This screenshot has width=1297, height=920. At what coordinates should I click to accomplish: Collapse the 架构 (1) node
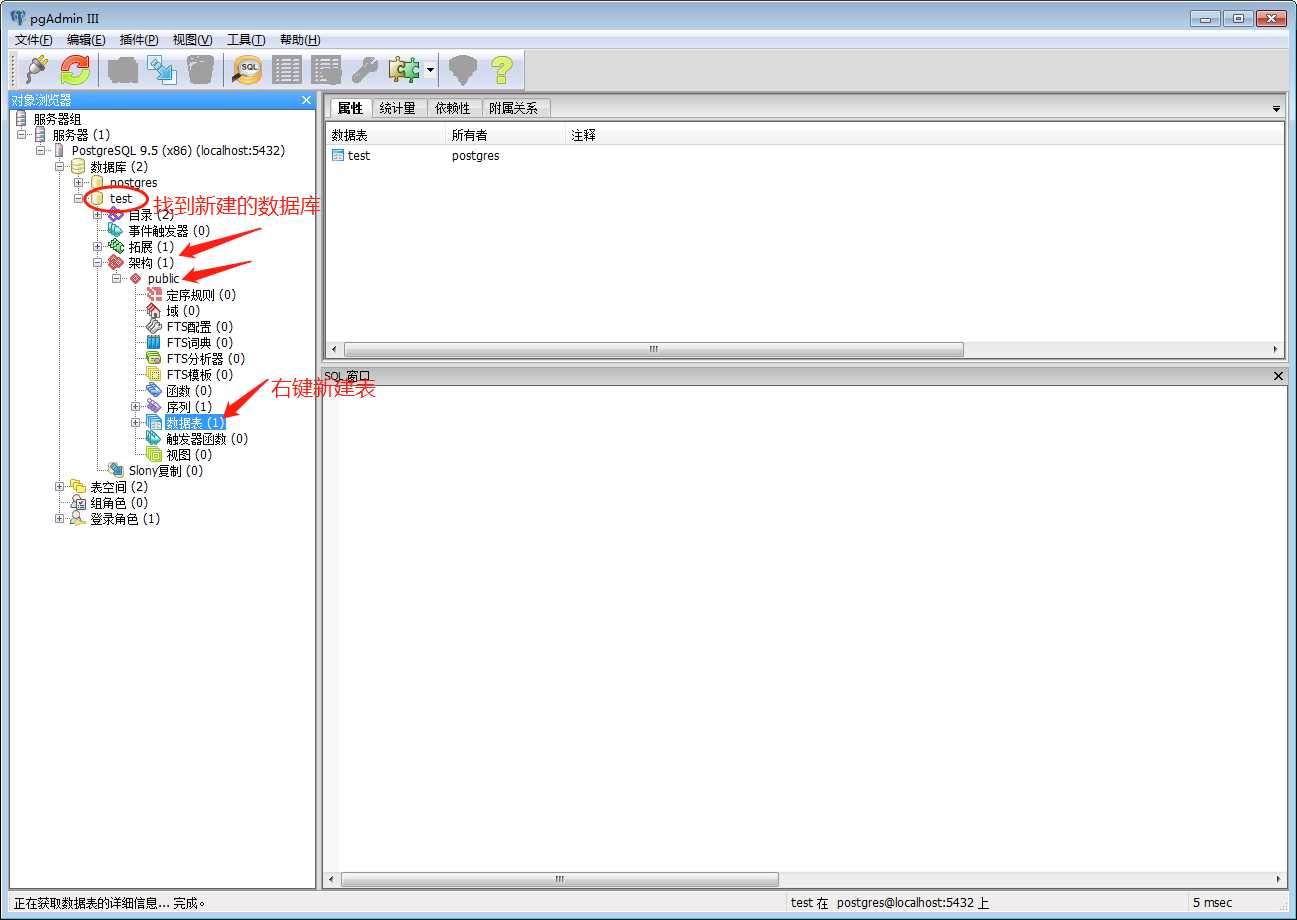coord(98,263)
